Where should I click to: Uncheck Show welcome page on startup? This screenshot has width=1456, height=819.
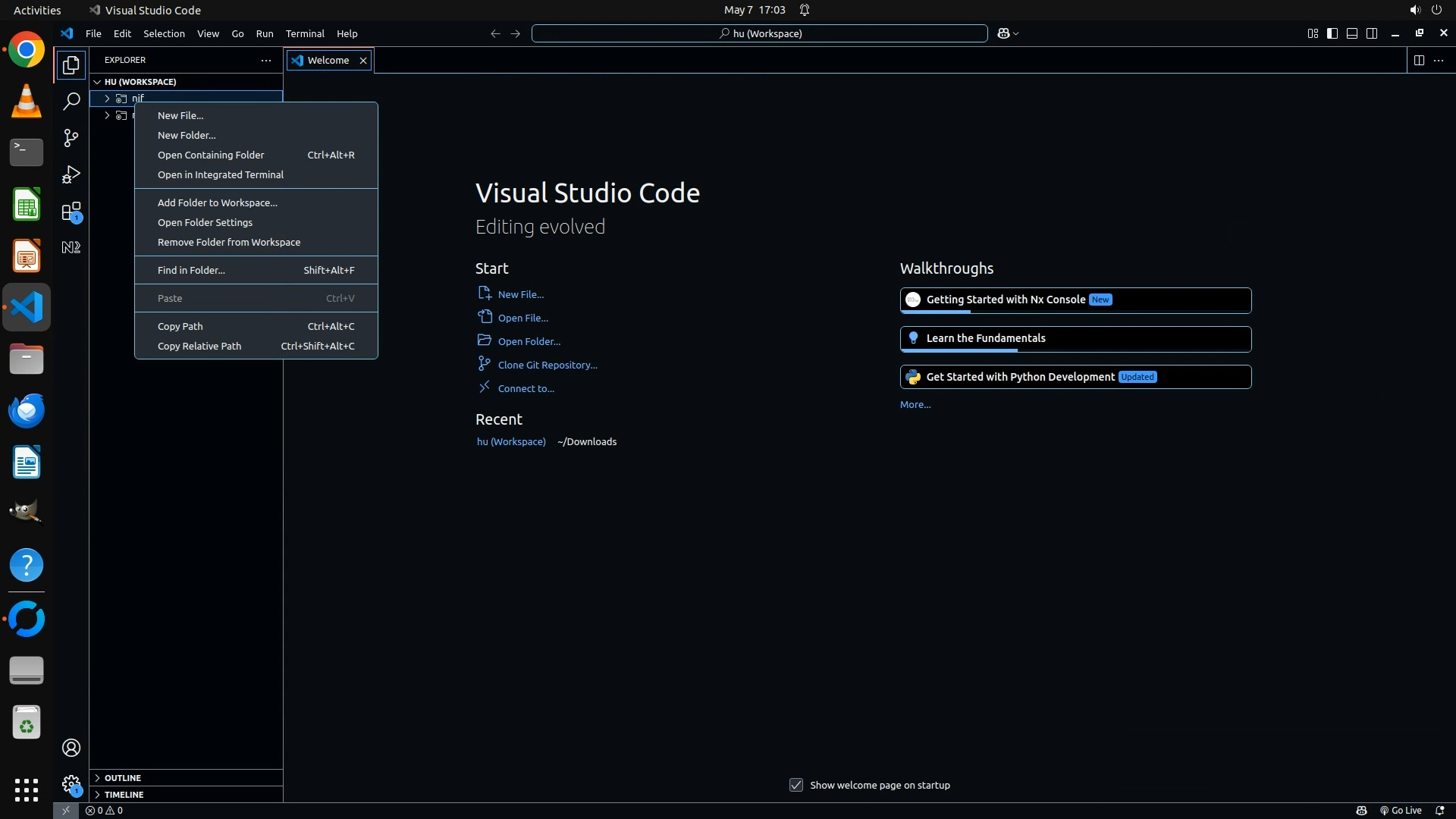tap(795, 785)
